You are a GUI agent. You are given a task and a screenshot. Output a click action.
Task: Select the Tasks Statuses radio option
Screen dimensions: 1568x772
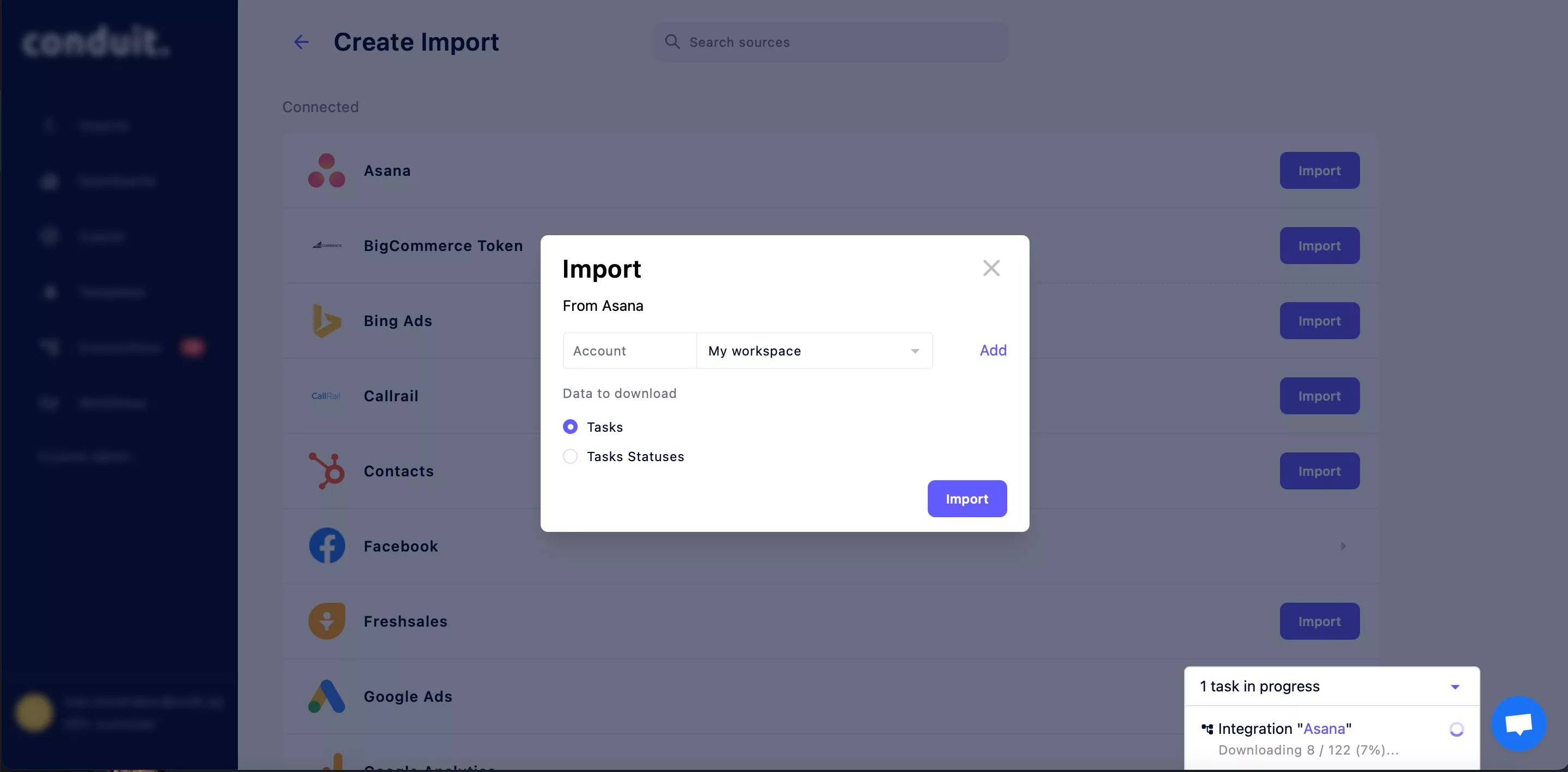(571, 457)
